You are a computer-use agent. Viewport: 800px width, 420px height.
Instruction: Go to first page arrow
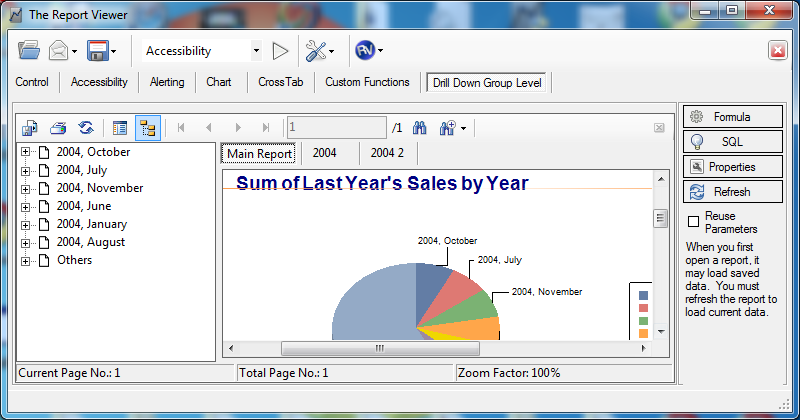pos(181,128)
